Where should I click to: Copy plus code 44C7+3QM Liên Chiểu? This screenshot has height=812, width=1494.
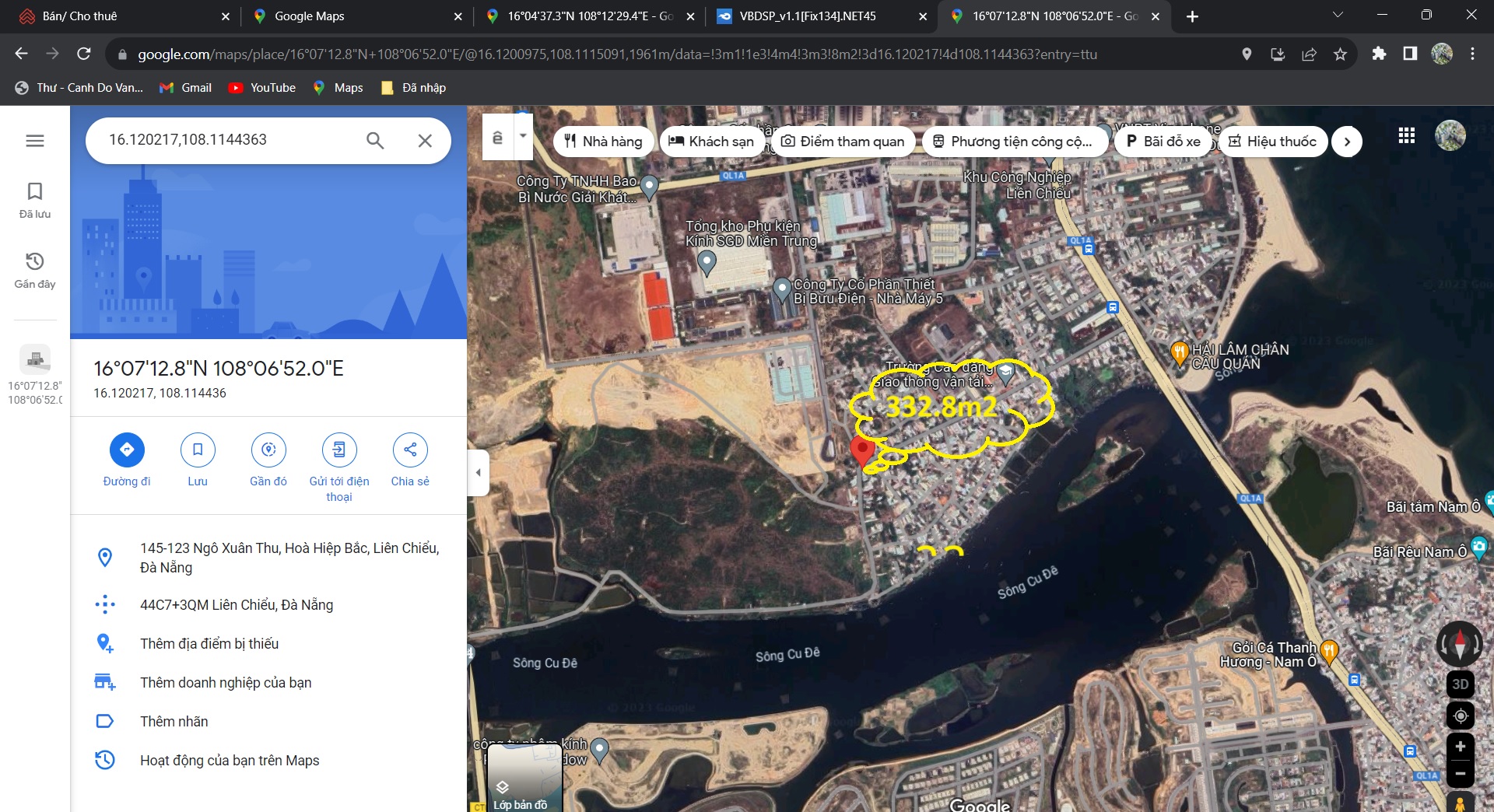[x=268, y=605]
